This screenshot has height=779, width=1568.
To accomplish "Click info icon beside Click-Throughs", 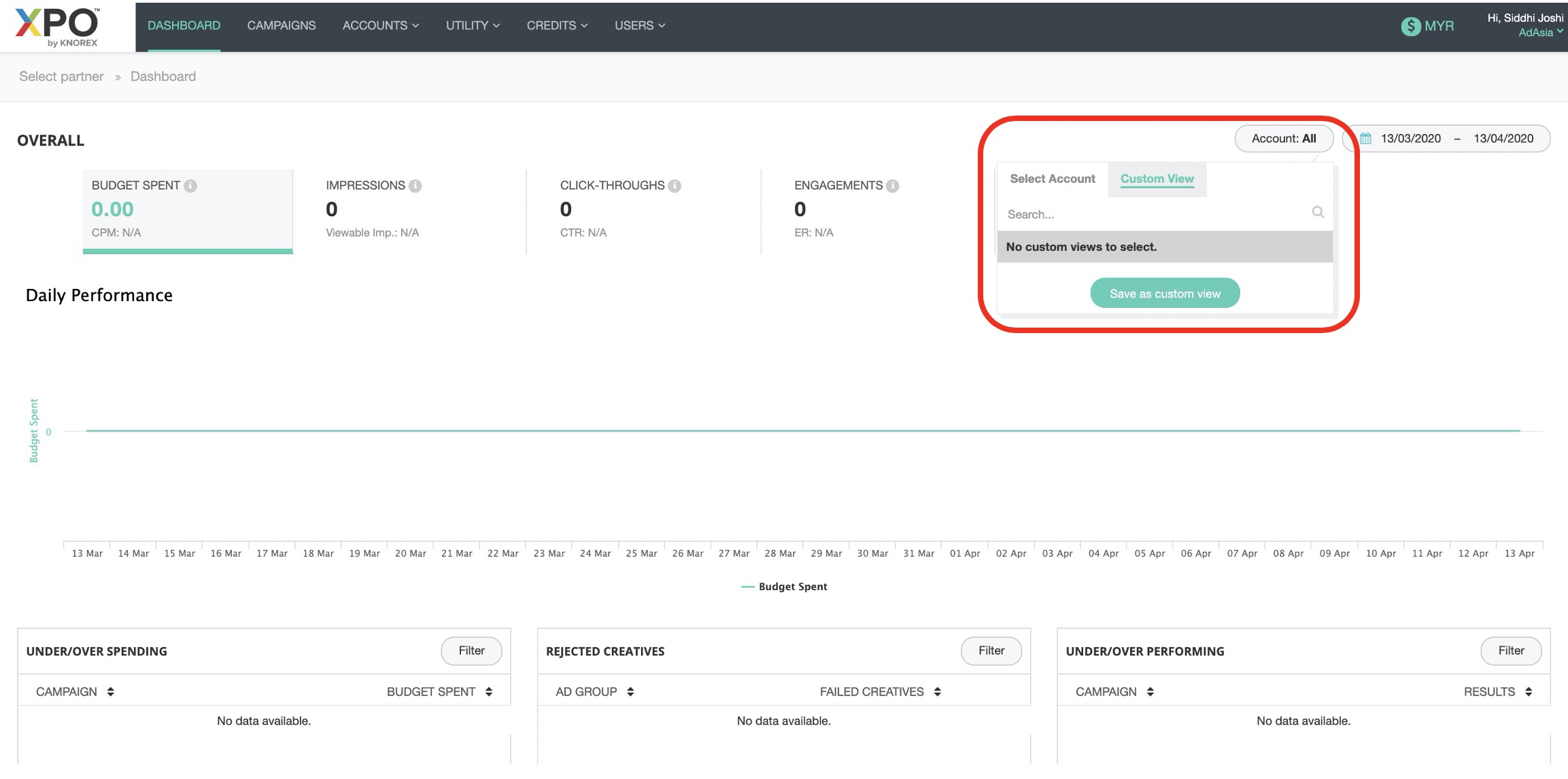I will coord(675,186).
